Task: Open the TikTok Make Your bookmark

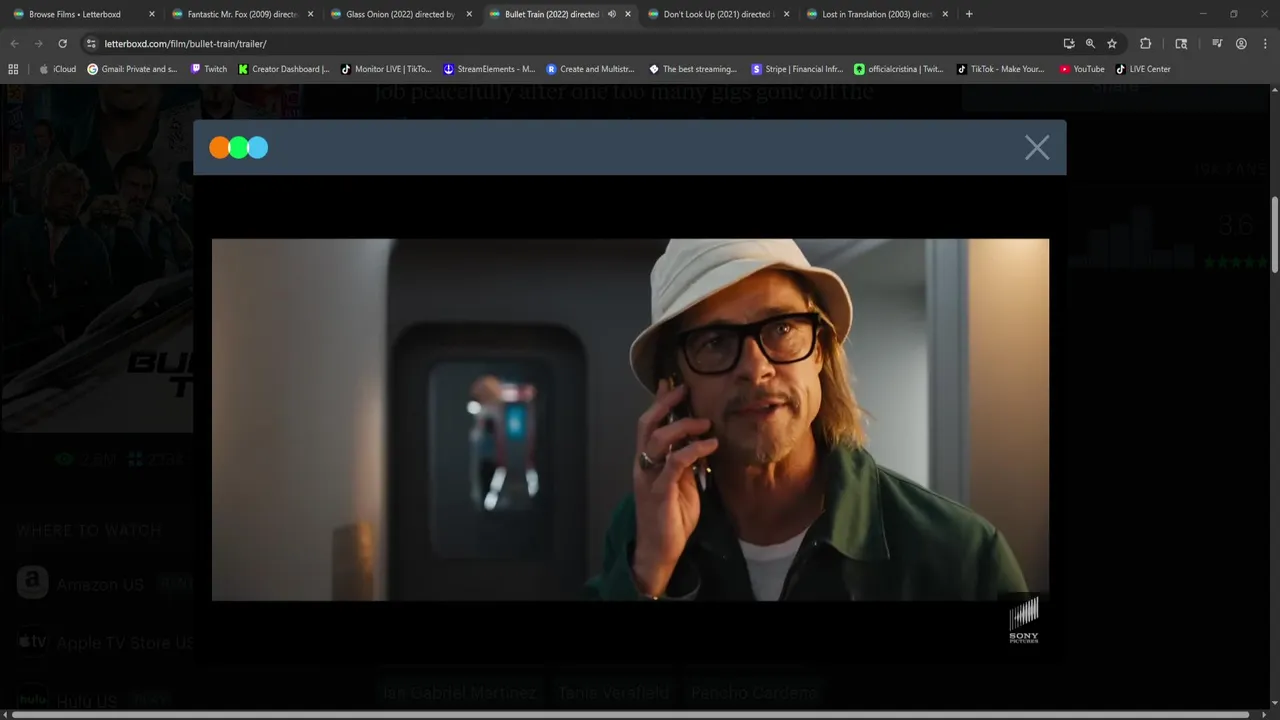Action: click(1000, 69)
